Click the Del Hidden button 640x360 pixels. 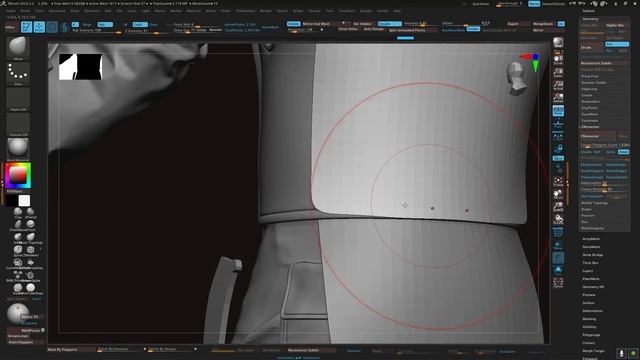[x=362, y=24]
